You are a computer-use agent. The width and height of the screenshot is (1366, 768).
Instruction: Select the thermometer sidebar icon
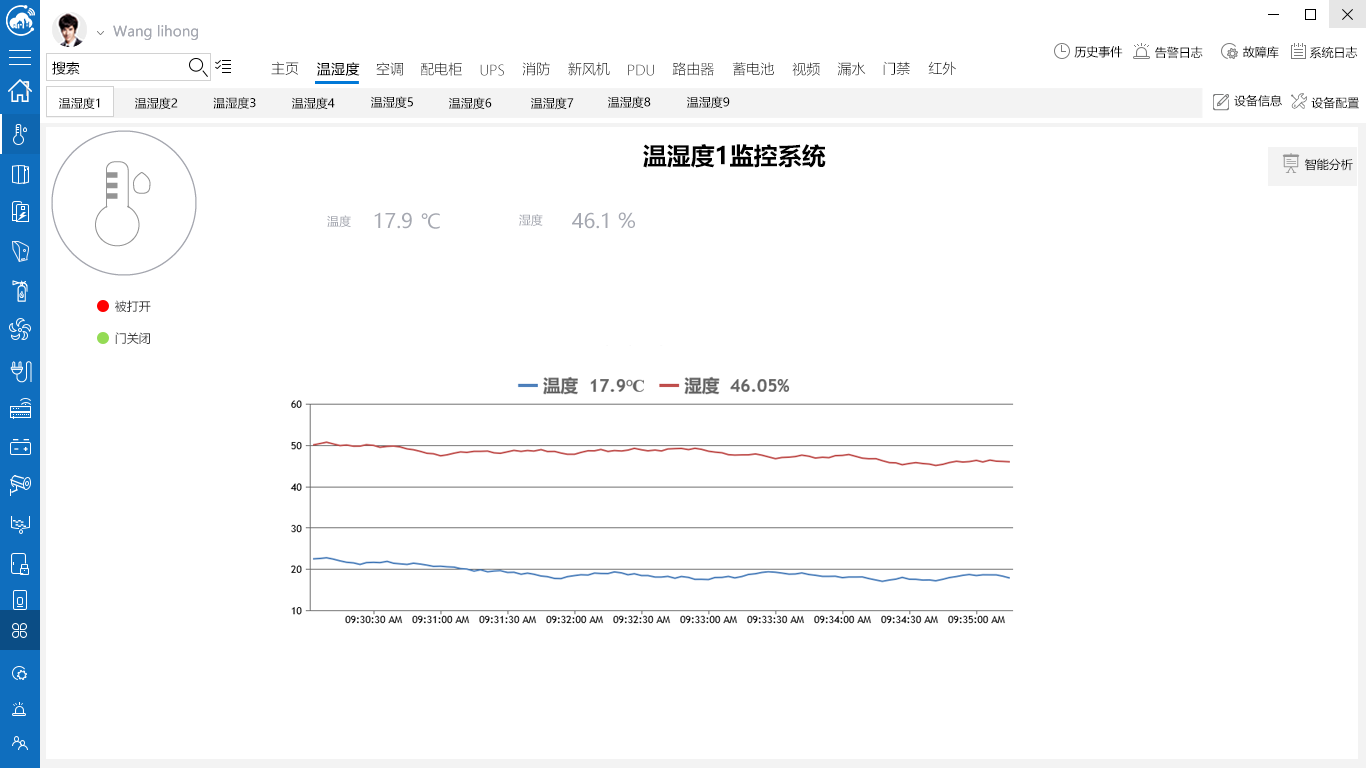[20, 133]
